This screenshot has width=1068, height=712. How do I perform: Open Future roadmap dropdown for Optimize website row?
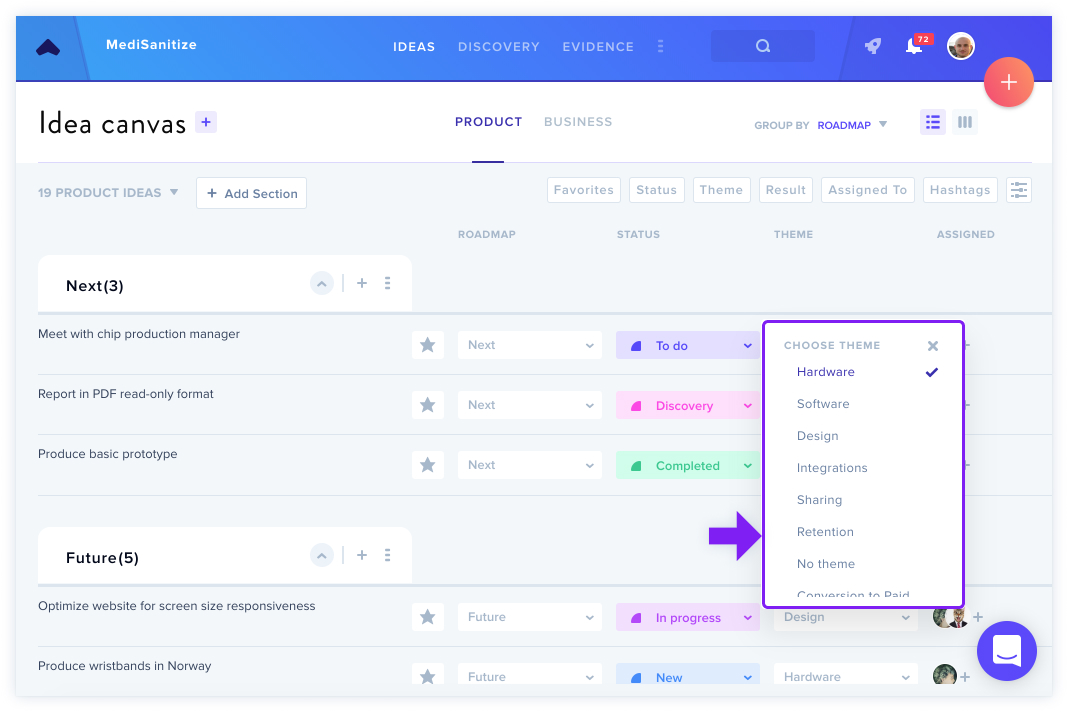[x=530, y=617]
